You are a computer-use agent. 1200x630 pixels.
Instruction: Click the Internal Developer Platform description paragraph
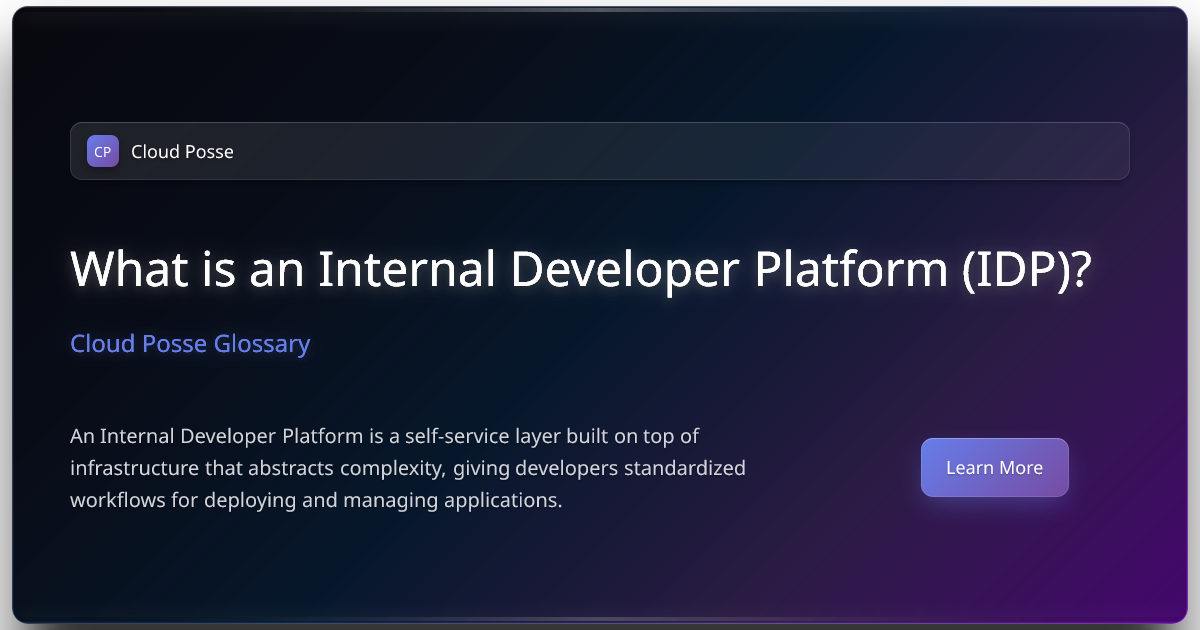point(408,468)
